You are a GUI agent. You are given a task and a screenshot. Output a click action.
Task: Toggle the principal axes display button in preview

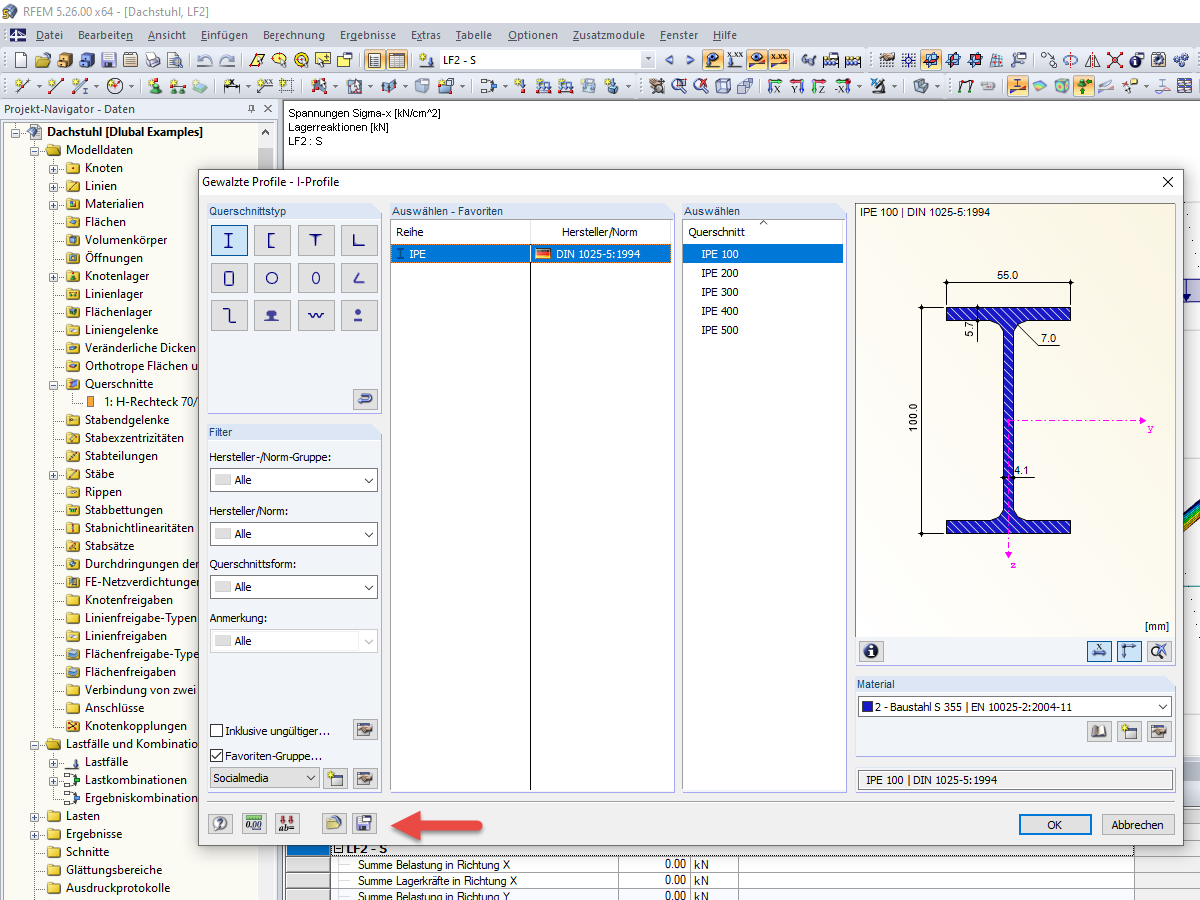pos(1129,651)
